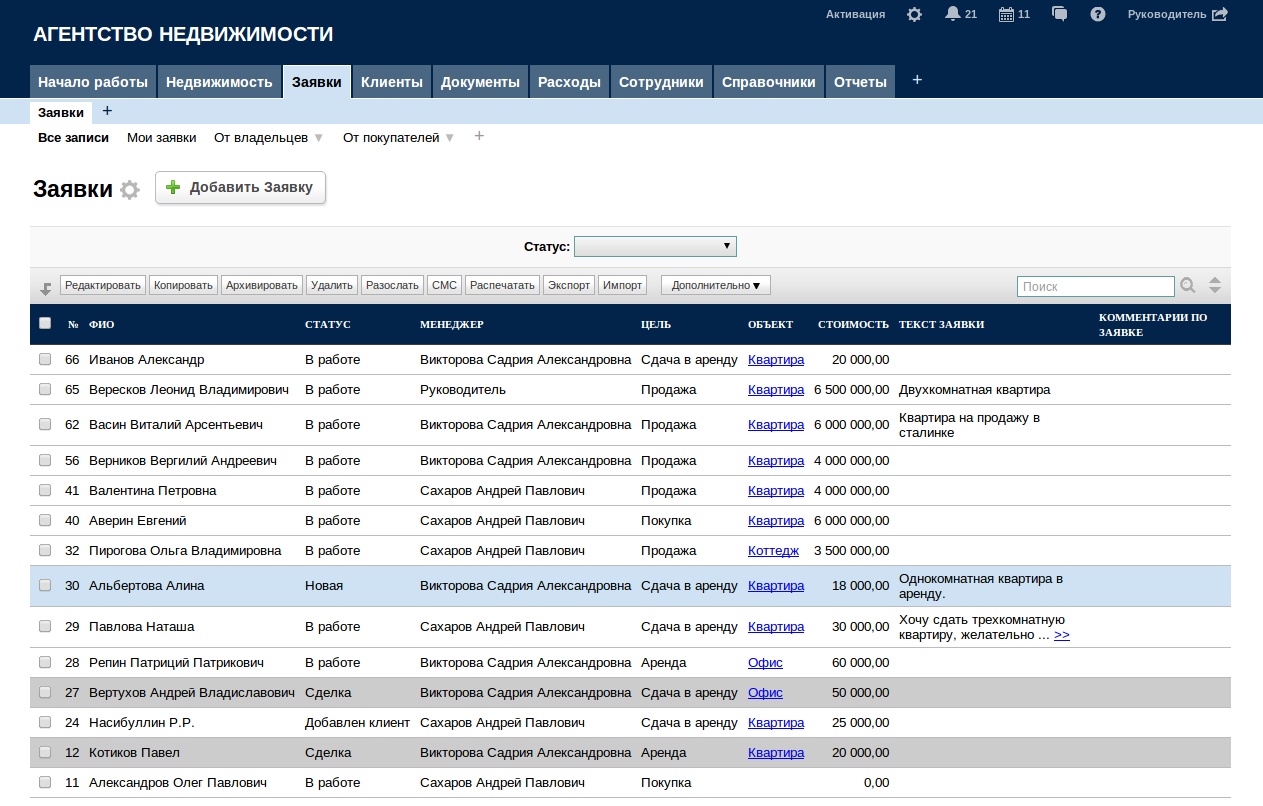Select checkbox for Альбертова Алина row
Screen dimensions: 1263x806
pyautogui.click(x=45, y=586)
